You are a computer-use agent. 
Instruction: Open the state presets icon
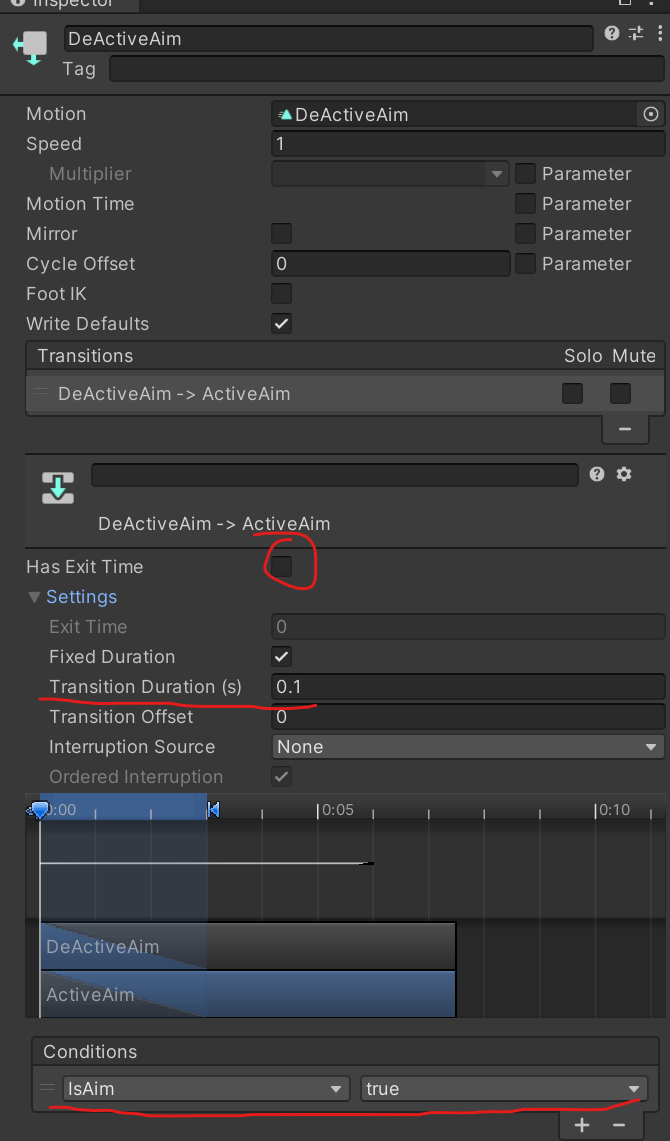[636, 34]
